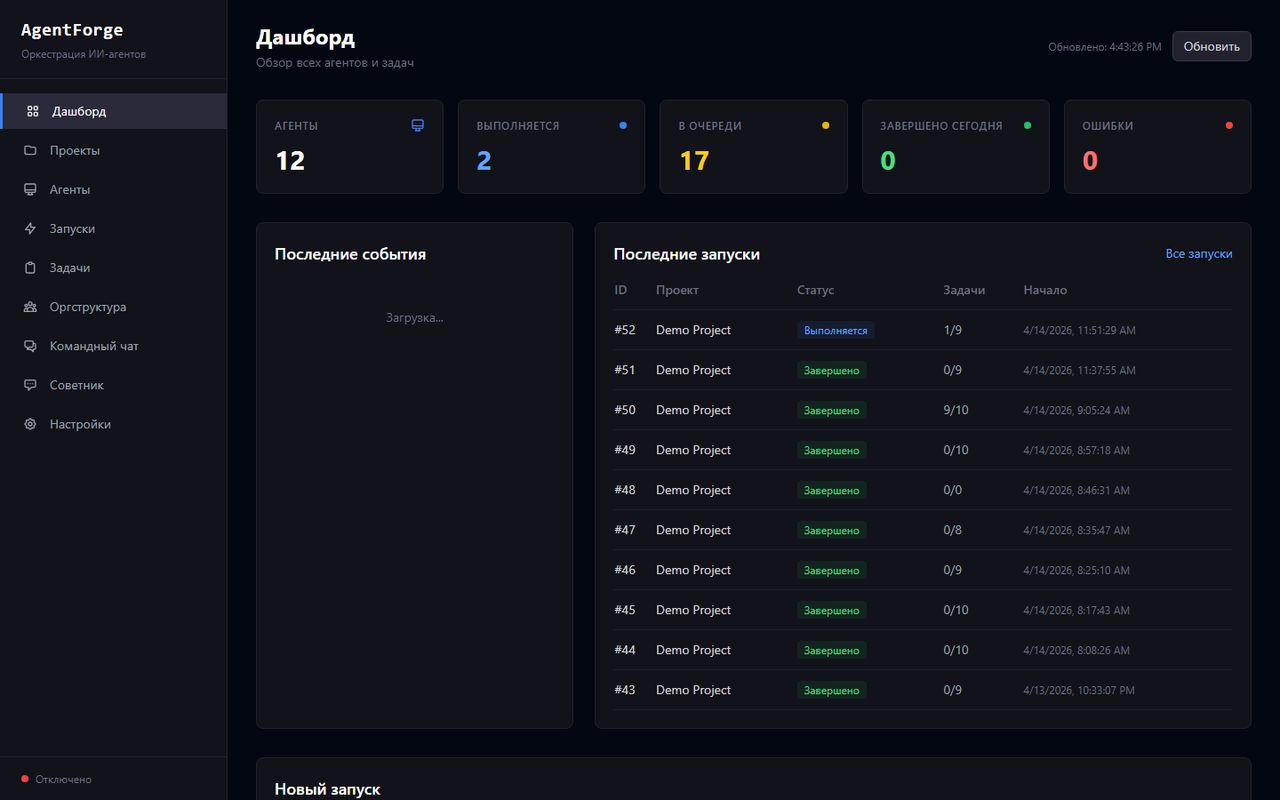Click the Задачи column header in runs table
This screenshot has width=1280, height=800.
[964, 290]
